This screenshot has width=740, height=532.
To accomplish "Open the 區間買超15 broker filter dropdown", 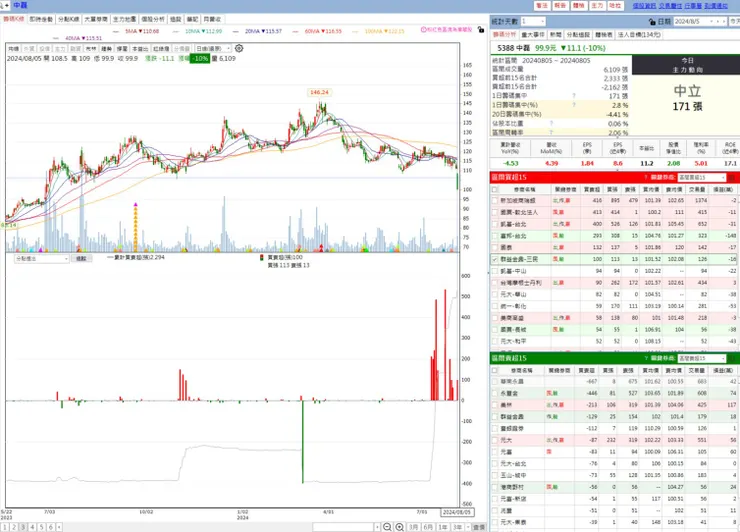I will coord(702,177).
